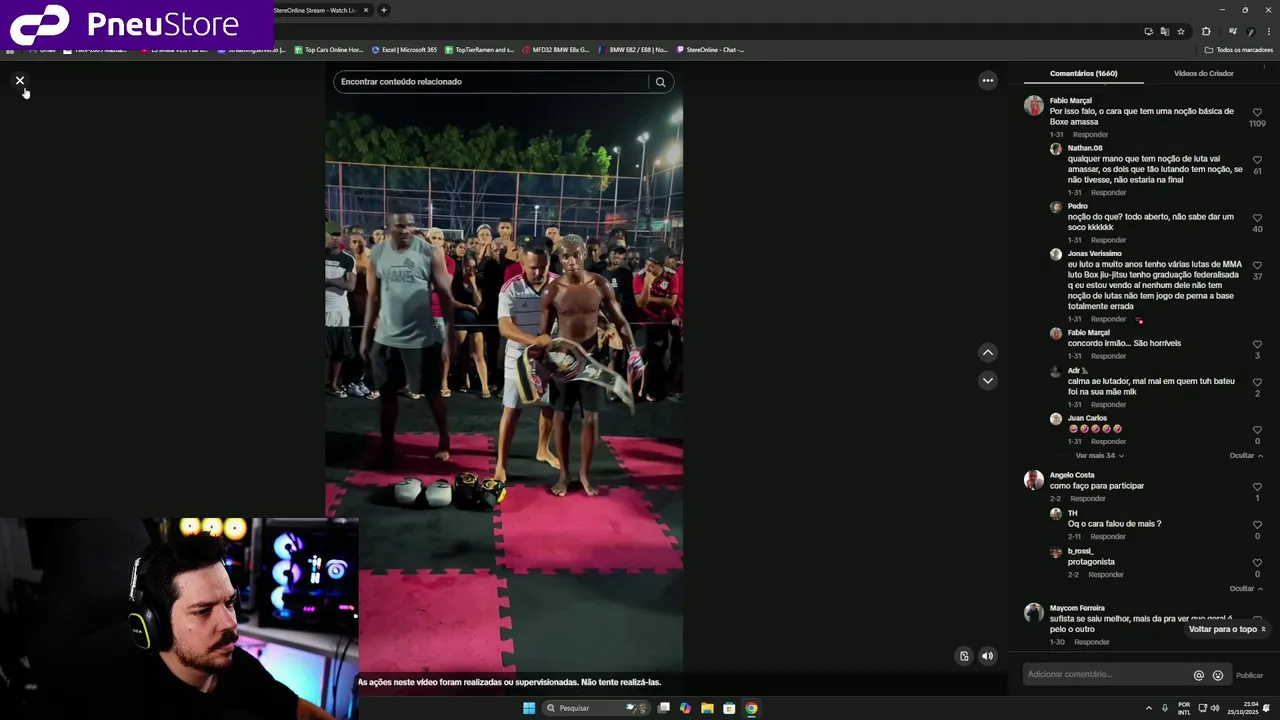Like Fabio Marçal's comment with 1109 likes
This screenshot has width=1280, height=720.
[x=1257, y=112]
